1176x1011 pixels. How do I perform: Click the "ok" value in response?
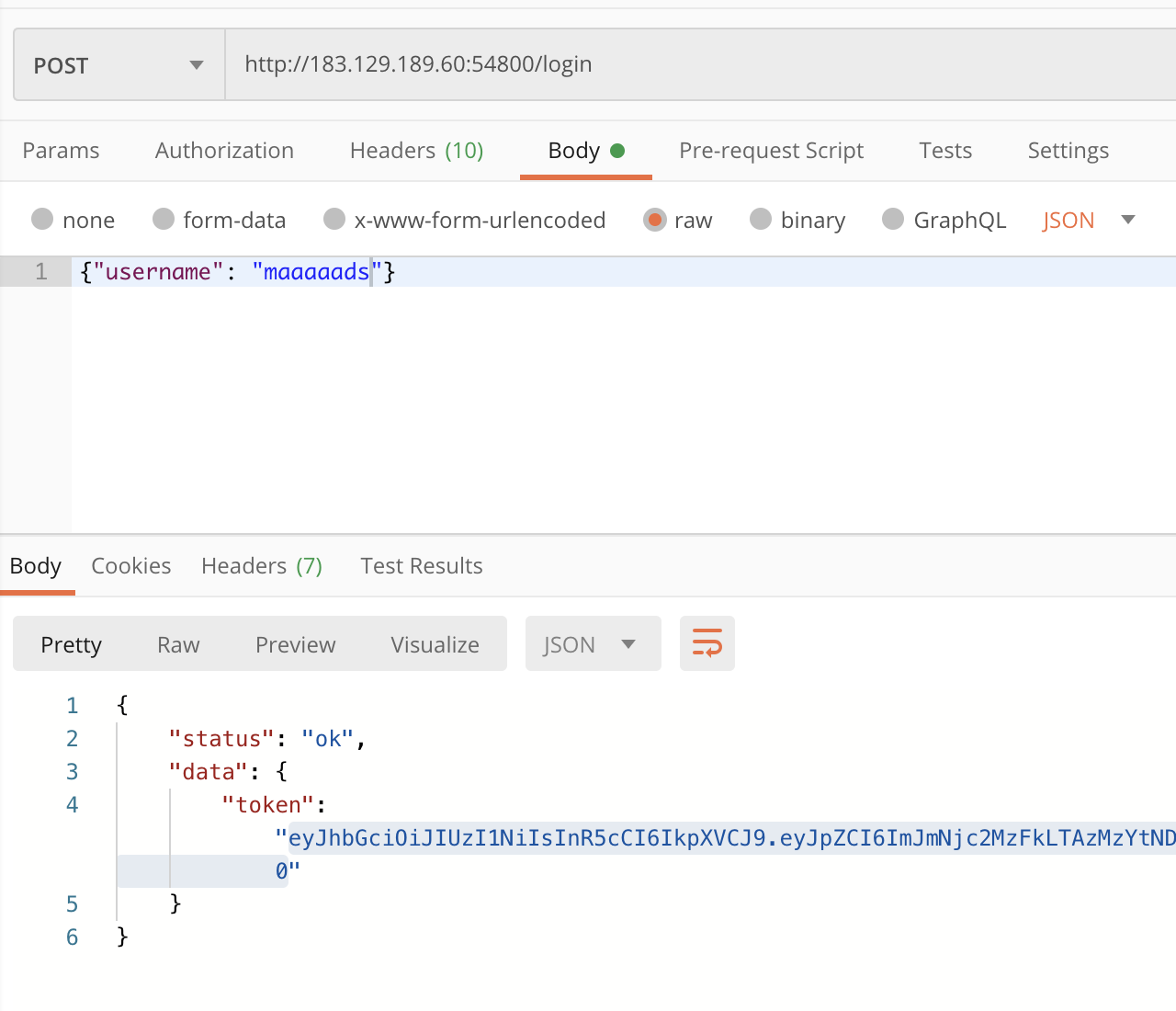click(x=328, y=739)
